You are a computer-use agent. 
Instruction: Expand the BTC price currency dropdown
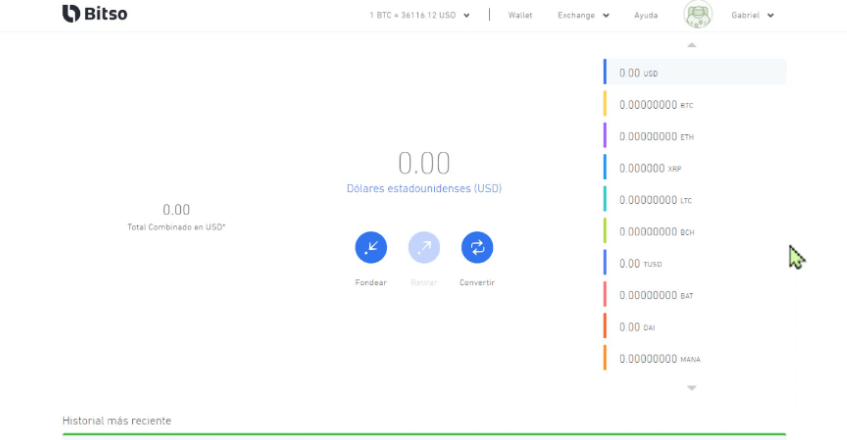(466, 16)
